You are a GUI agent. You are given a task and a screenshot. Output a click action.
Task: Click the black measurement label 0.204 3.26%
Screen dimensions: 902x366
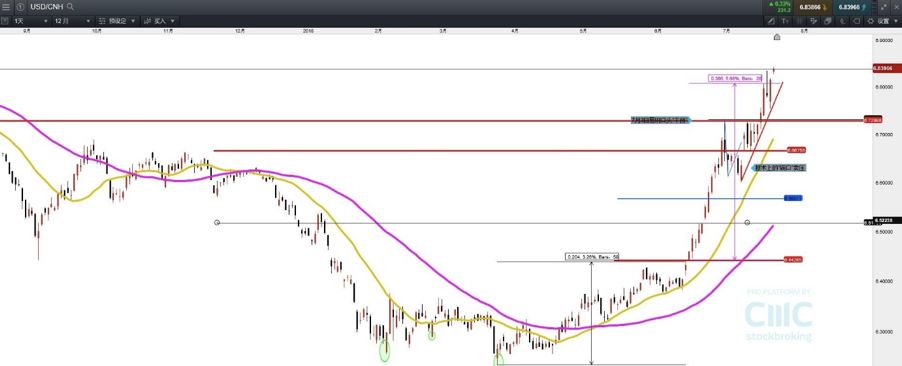[x=591, y=257]
